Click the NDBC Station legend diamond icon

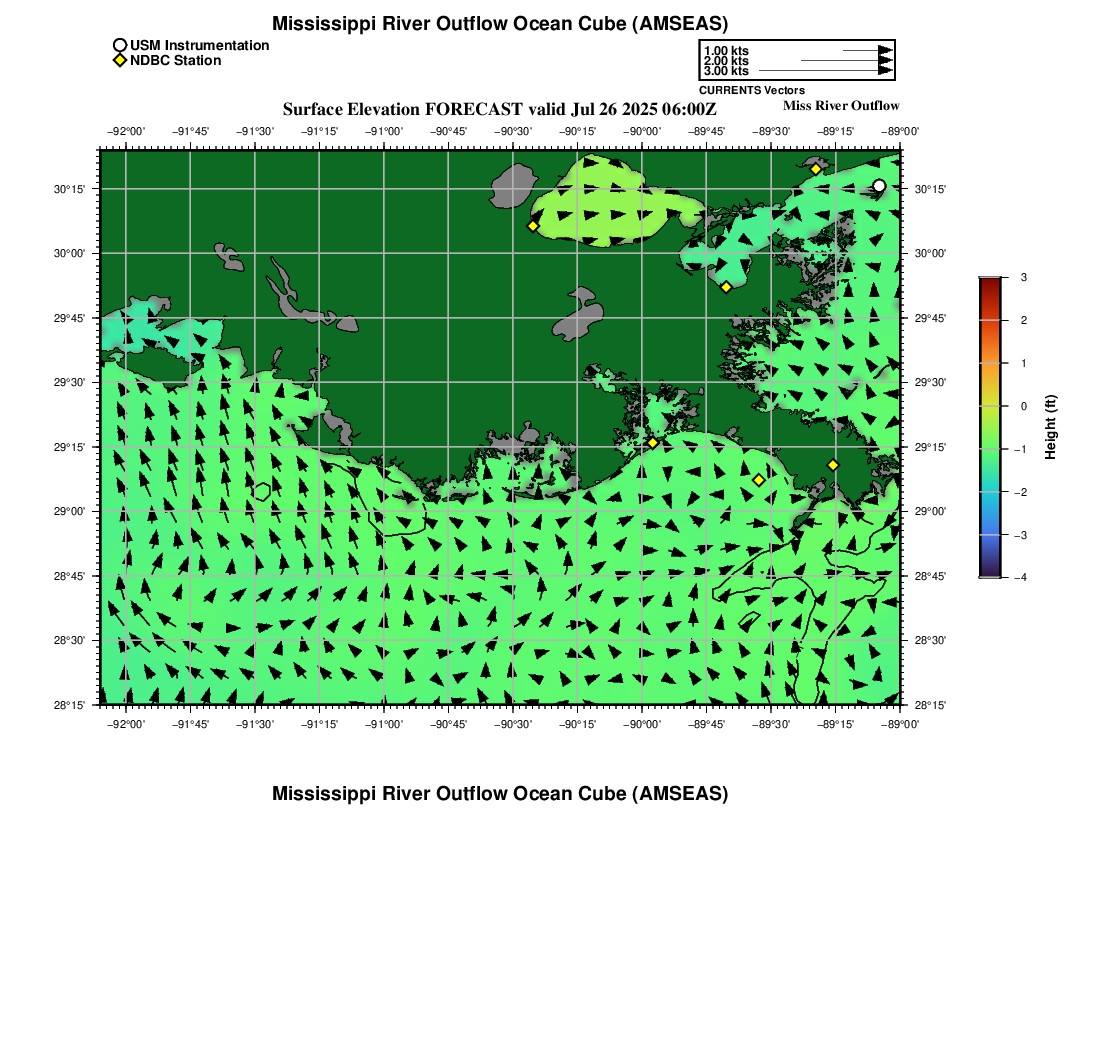[120, 61]
